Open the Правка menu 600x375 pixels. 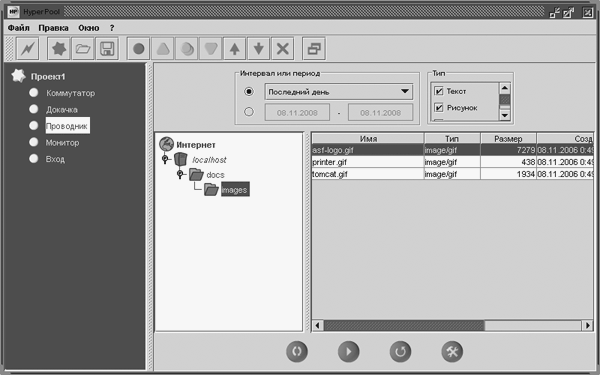point(54,28)
